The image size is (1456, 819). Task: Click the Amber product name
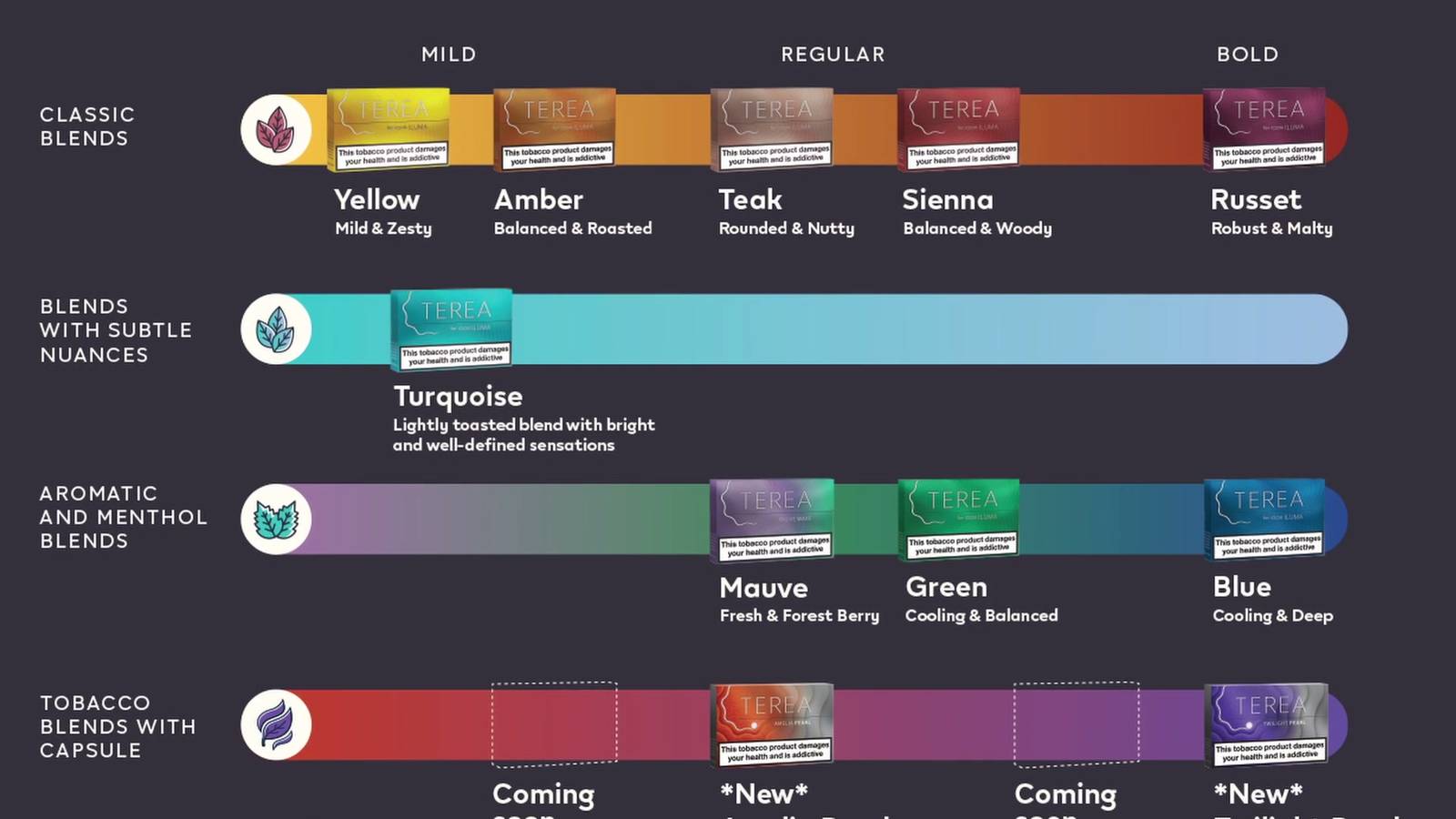539,199
